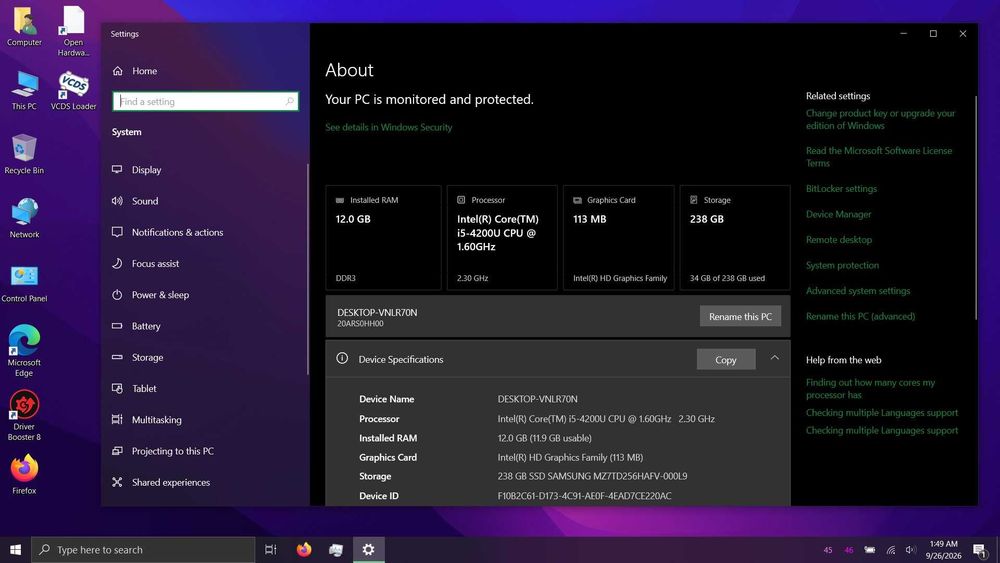Open System protection link
This screenshot has width=1000, height=563.
[x=842, y=265]
